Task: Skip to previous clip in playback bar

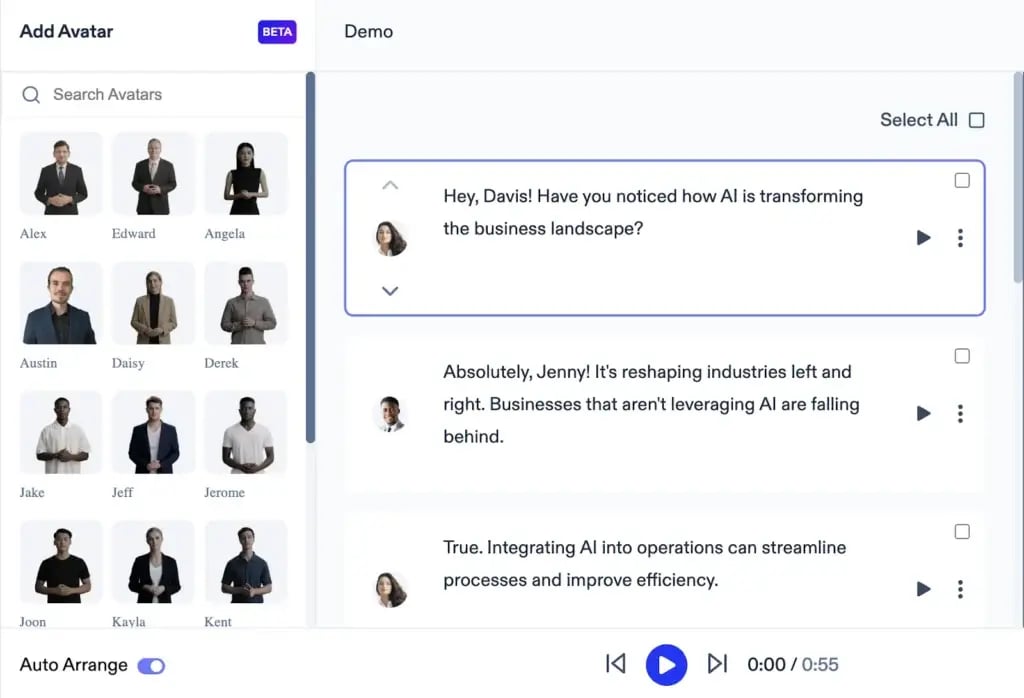Action: coord(616,664)
